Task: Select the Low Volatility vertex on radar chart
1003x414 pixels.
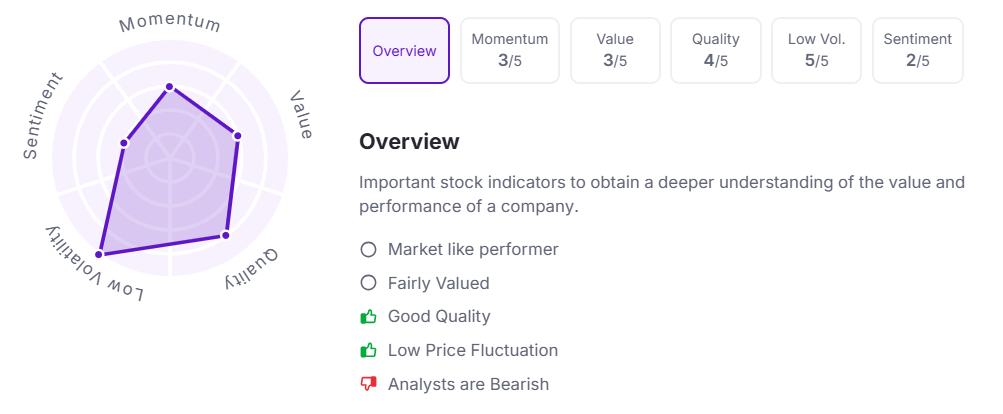Action: click(99, 254)
